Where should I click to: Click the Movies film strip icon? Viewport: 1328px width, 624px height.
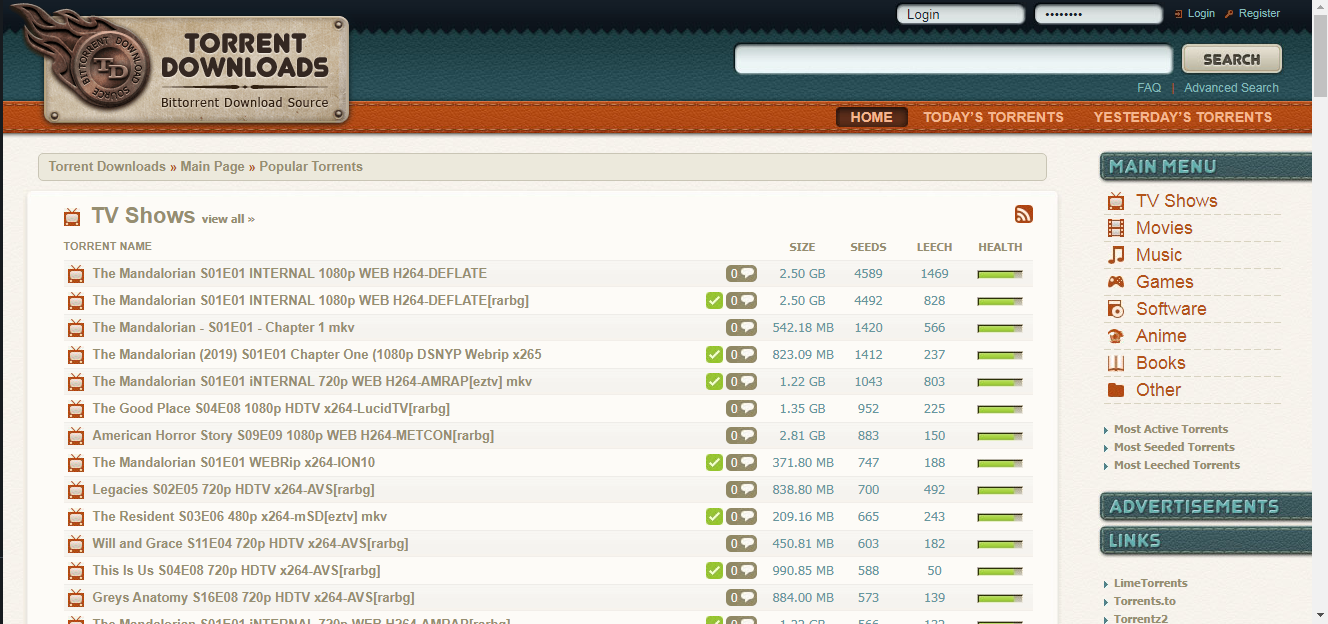pyautogui.click(x=1115, y=228)
